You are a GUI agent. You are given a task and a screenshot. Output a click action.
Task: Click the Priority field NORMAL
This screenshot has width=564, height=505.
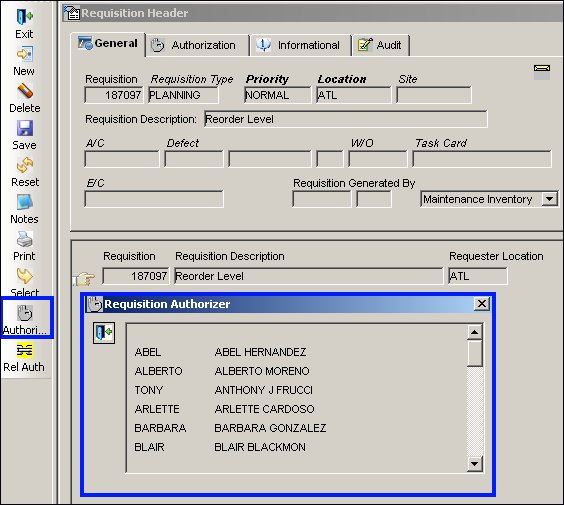277,95
